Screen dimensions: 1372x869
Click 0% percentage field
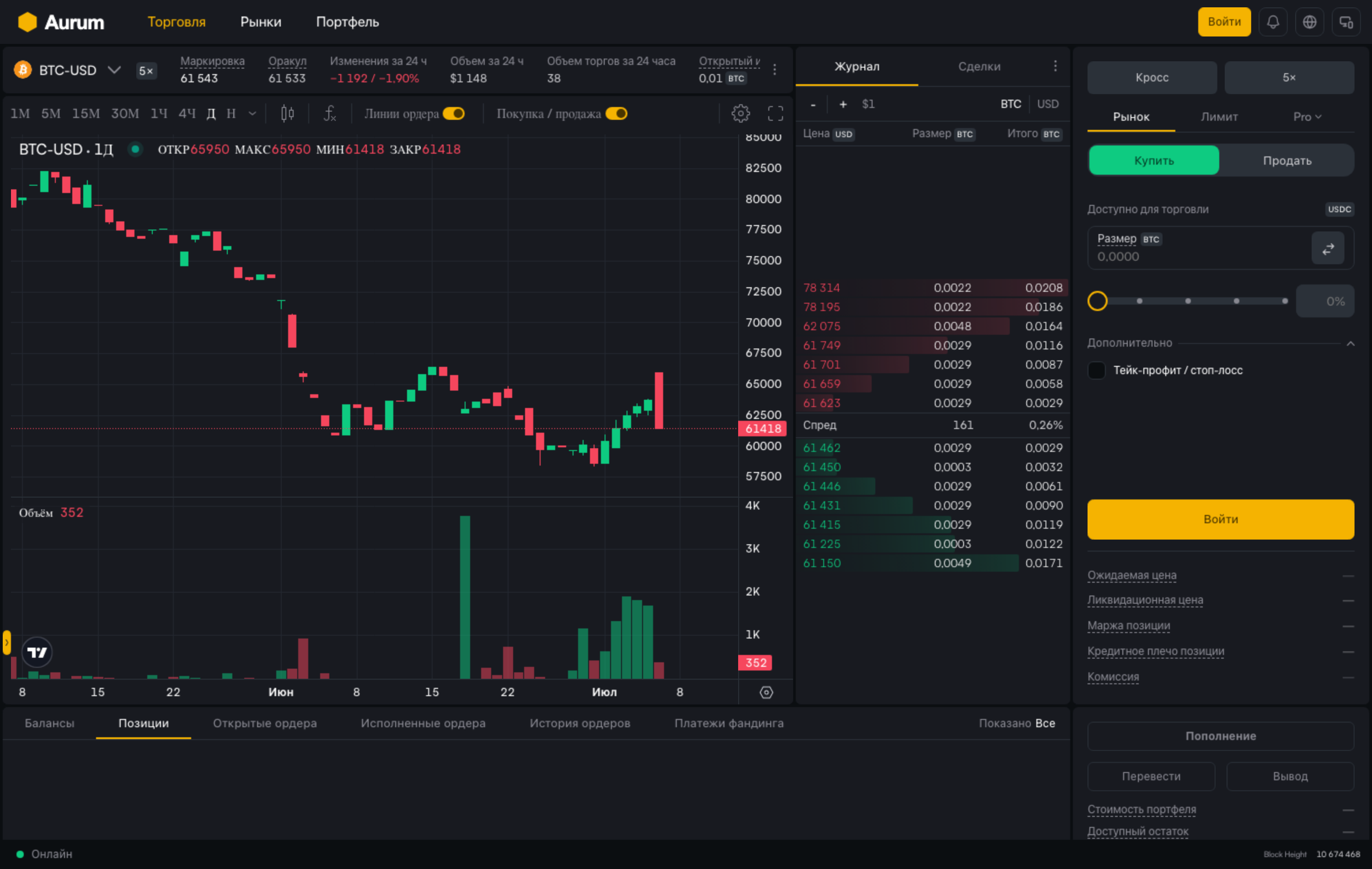pos(1325,301)
